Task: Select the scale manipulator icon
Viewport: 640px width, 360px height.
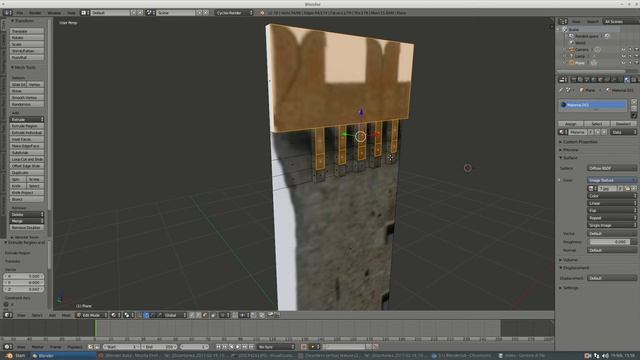Action: point(158,315)
